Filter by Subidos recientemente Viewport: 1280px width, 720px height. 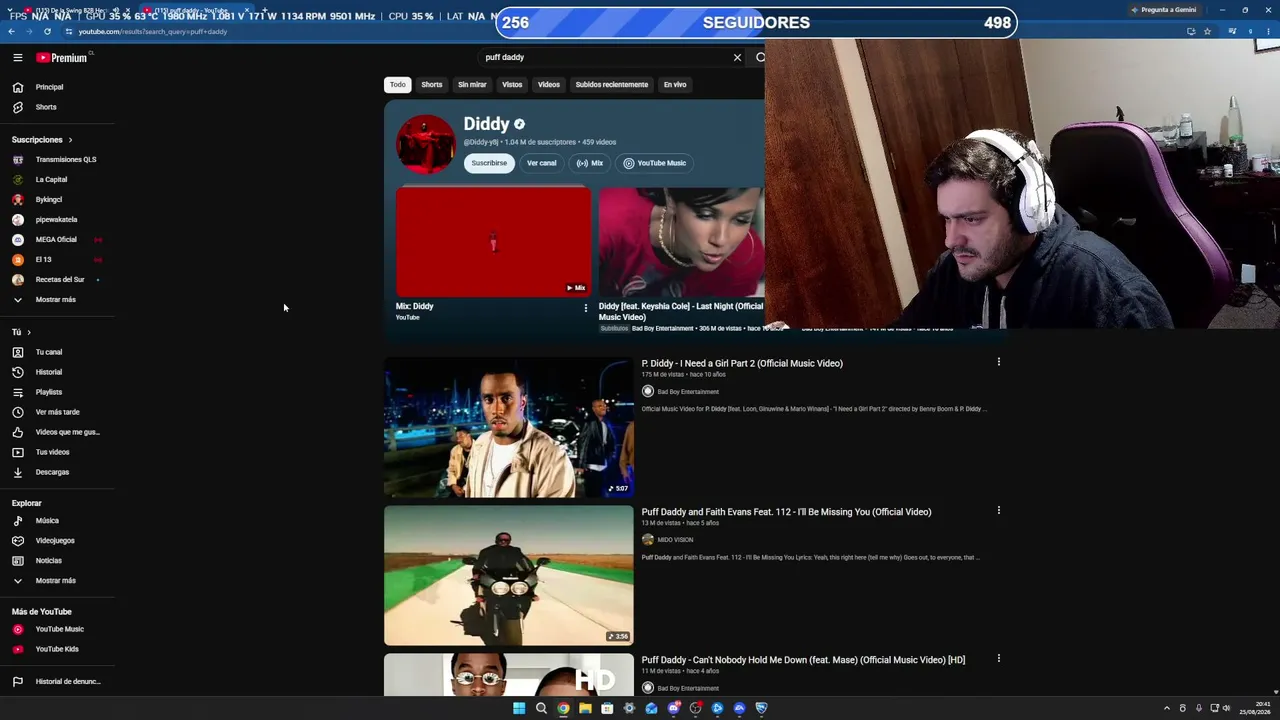[612, 85]
